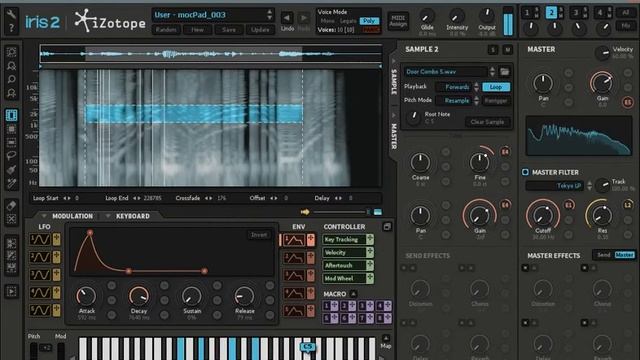Viewport: 640px width, 360px height.
Task: Open the Mix tab
Action: 625,26
